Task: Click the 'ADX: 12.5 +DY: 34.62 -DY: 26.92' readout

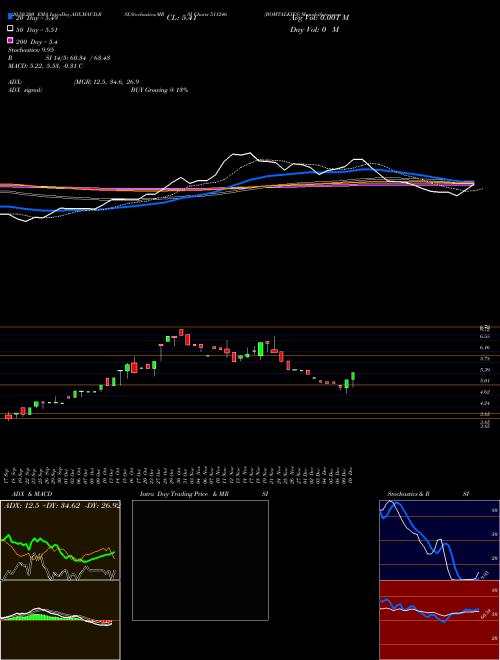Action: [x=62, y=505]
